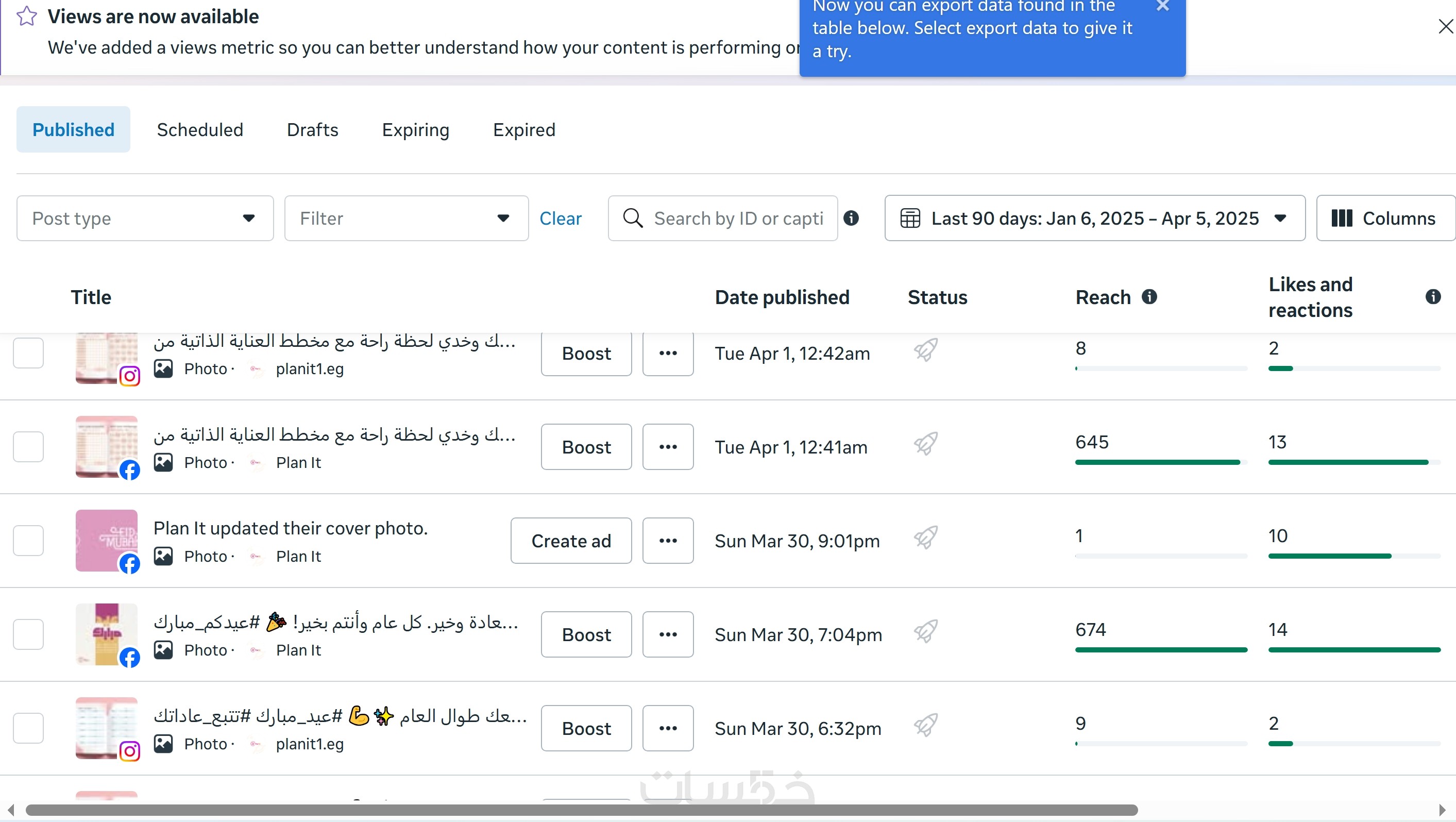
Task: Click the star icon in the Views banner
Action: tap(27, 16)
